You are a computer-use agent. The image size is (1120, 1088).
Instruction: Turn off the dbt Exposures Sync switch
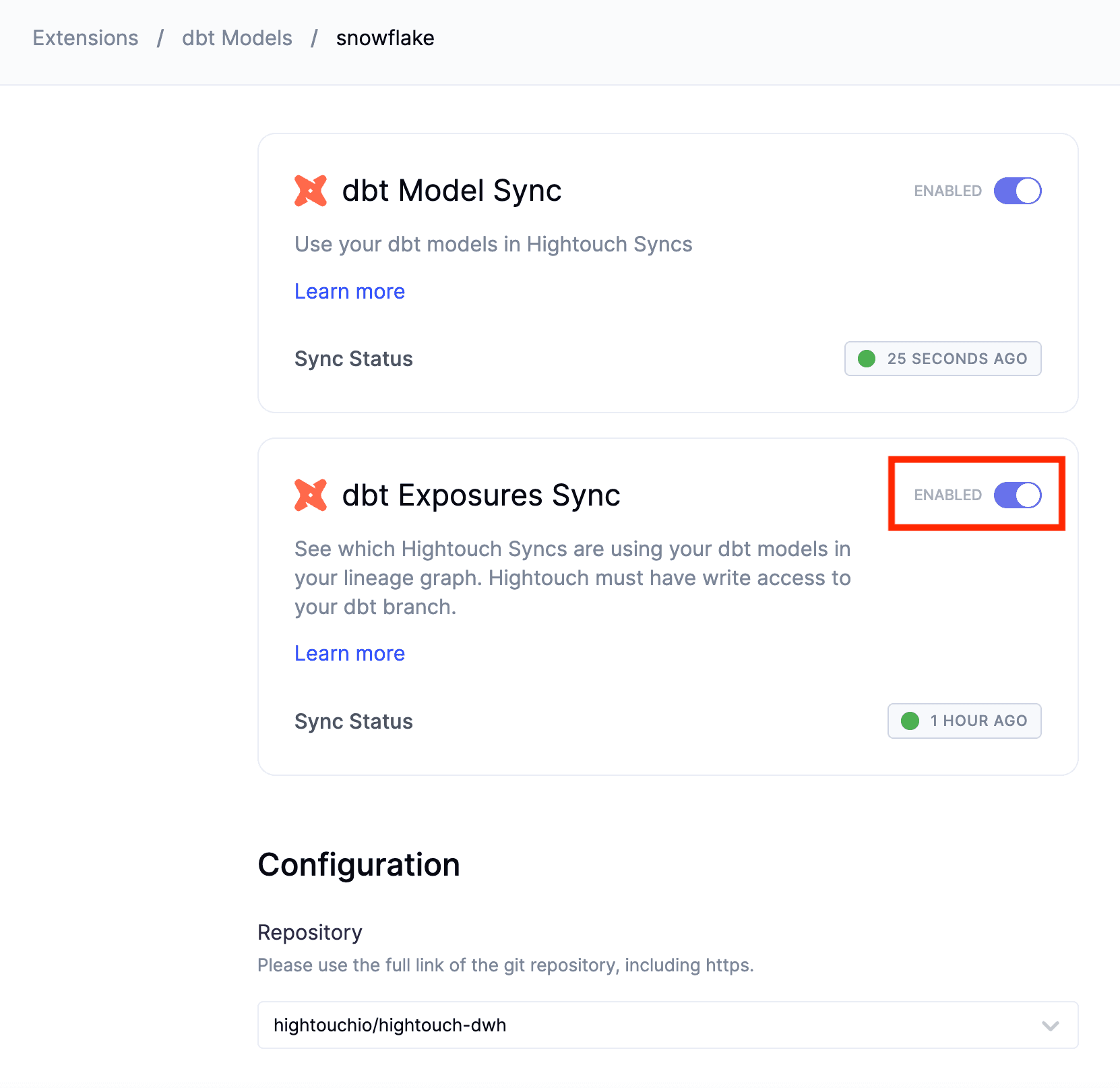click(1017, 495)
